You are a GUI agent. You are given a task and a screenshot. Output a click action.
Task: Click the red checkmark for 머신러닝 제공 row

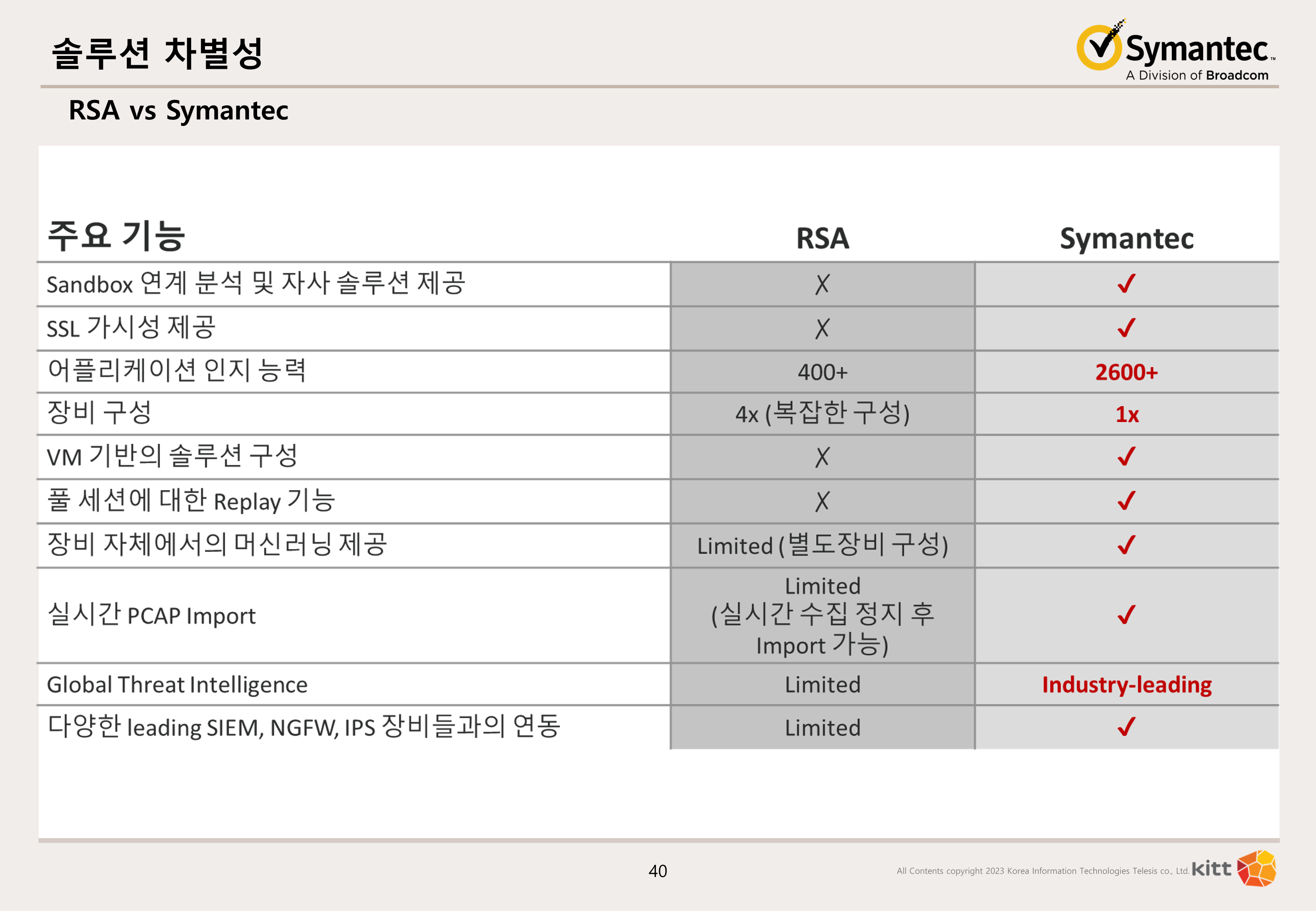pyautogui.click(x=1126, y=546)
